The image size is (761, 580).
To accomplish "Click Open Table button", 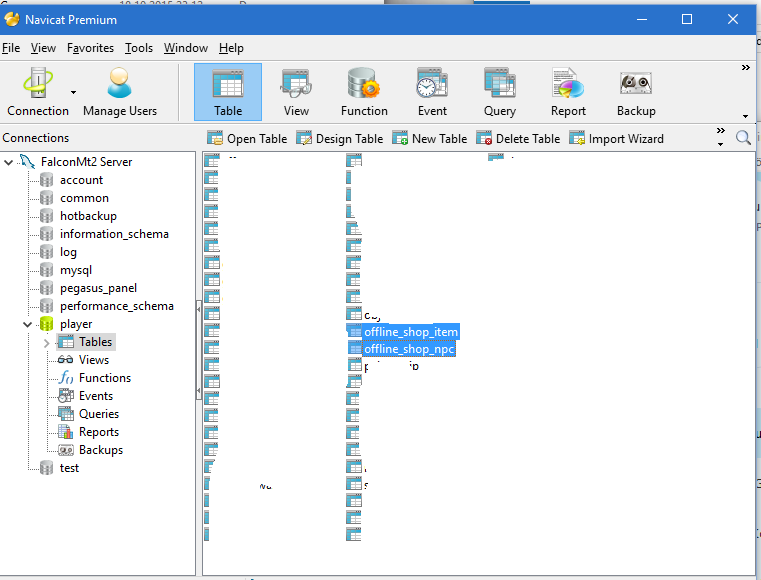I will tap(247, 139).
